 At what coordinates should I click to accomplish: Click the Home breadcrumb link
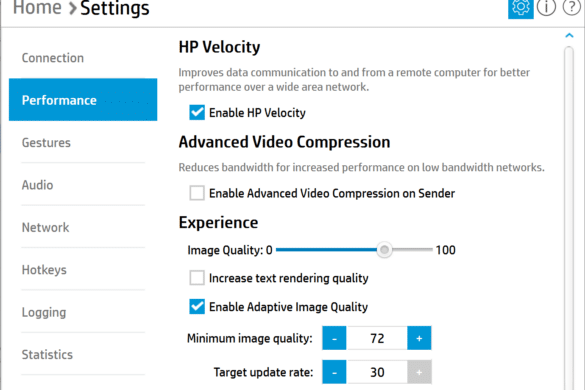point(37,7)
